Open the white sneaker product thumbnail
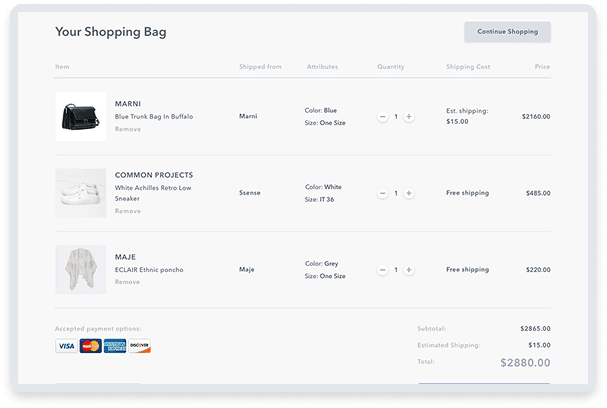The image size is (607, 408). point(80,193)
